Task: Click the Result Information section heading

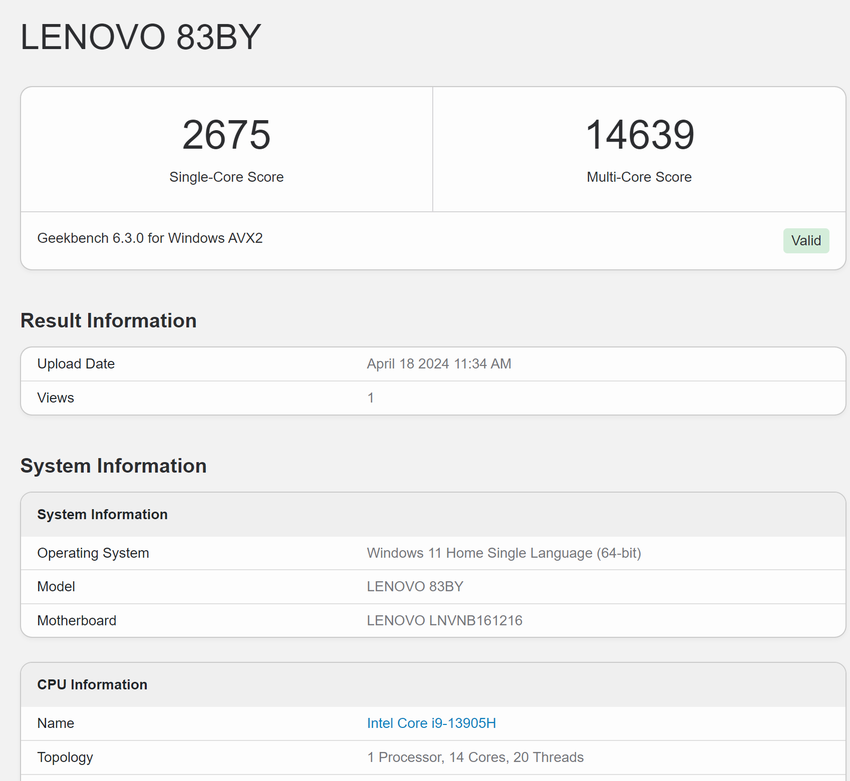Action: click(x=108, y=321)
